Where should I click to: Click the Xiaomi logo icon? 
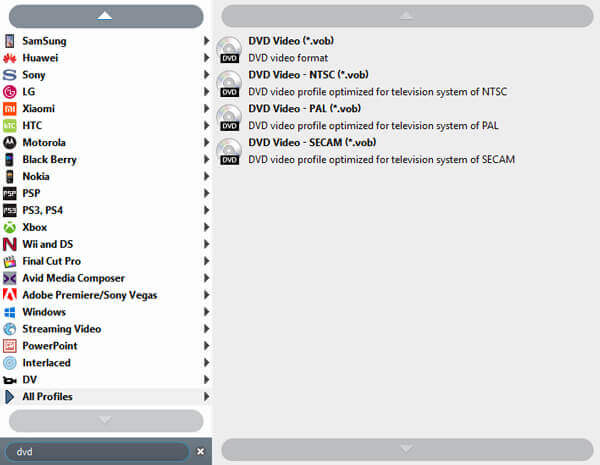tap(10, 109)
